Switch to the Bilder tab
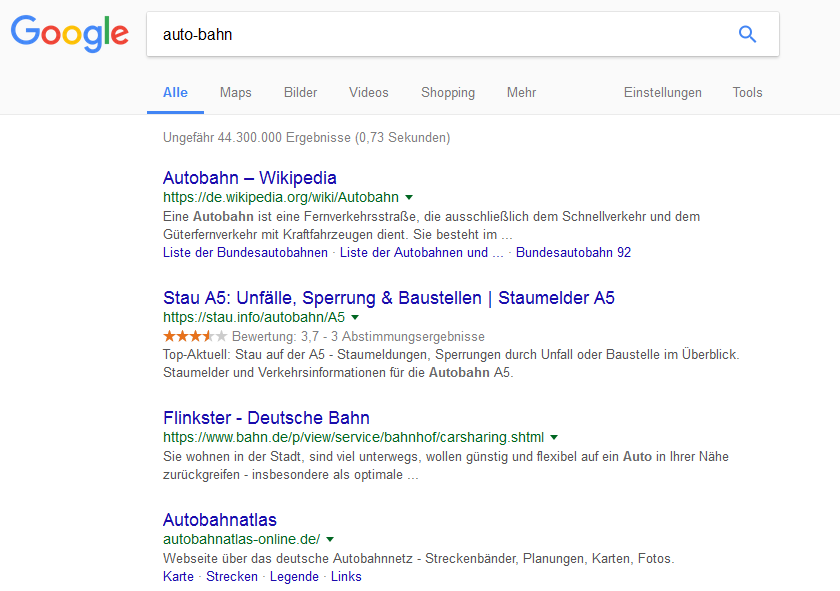This screenshot has width=840, height=591. pos(300,92)
